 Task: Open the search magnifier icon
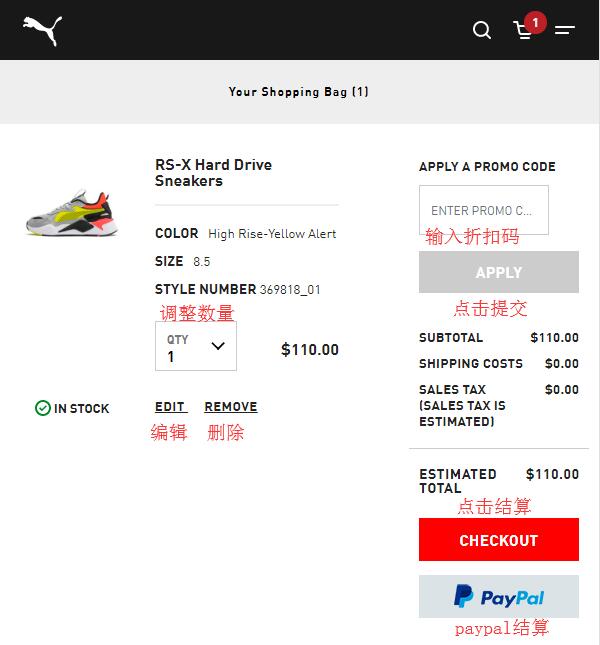[482, 30]
